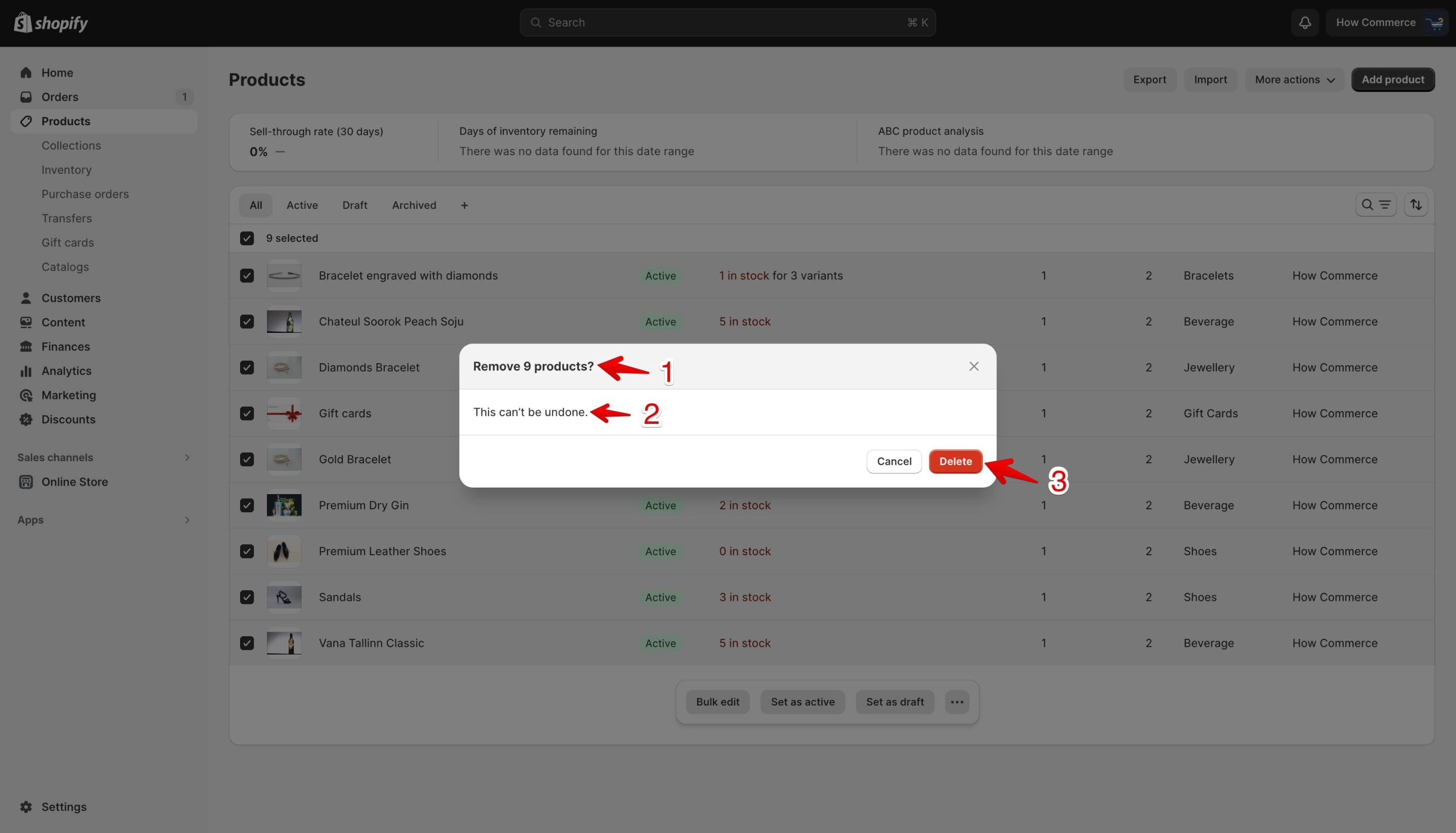Screen dimensions: 1456x833
Task: Click Set as draft button
Action: (x=894, y=702)
